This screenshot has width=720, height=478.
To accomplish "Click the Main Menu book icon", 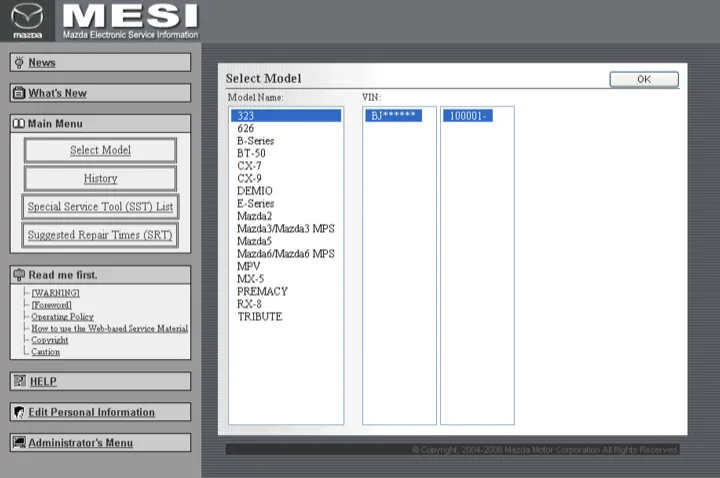I will pos(19,124).
